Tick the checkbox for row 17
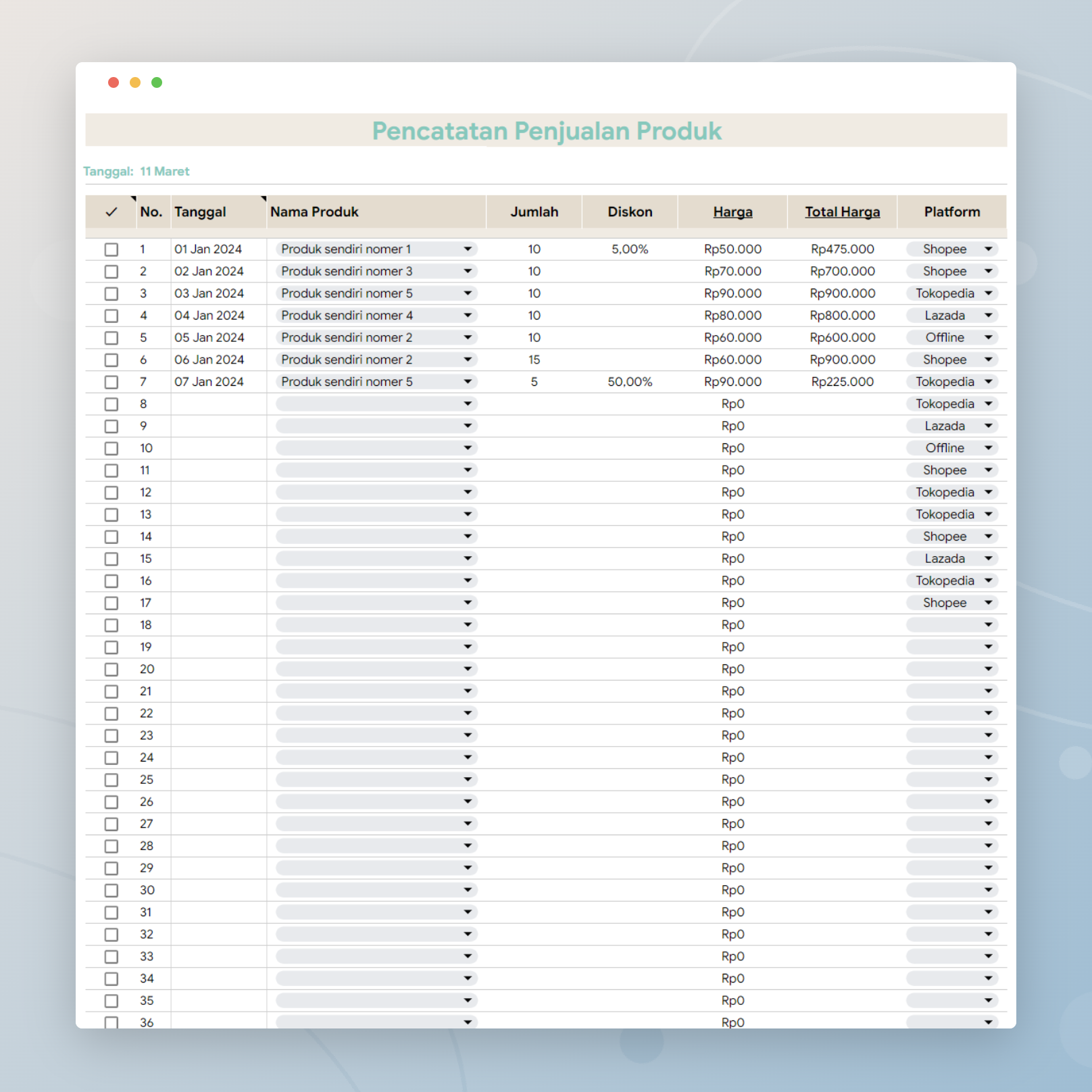This screenshot has height=1092, width=1092. point(111,603)
